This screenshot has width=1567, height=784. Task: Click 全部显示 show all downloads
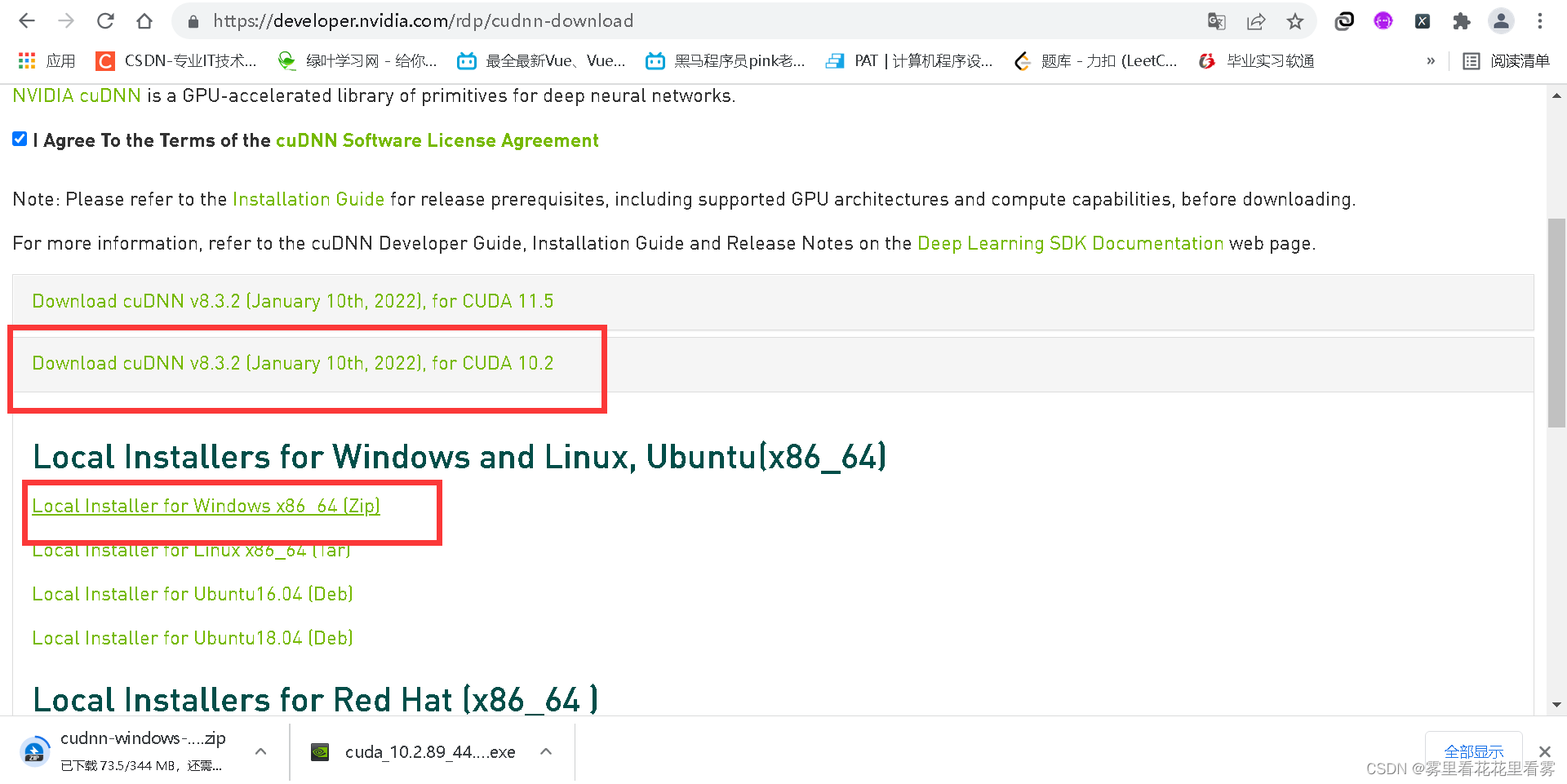click(1474, 751)
